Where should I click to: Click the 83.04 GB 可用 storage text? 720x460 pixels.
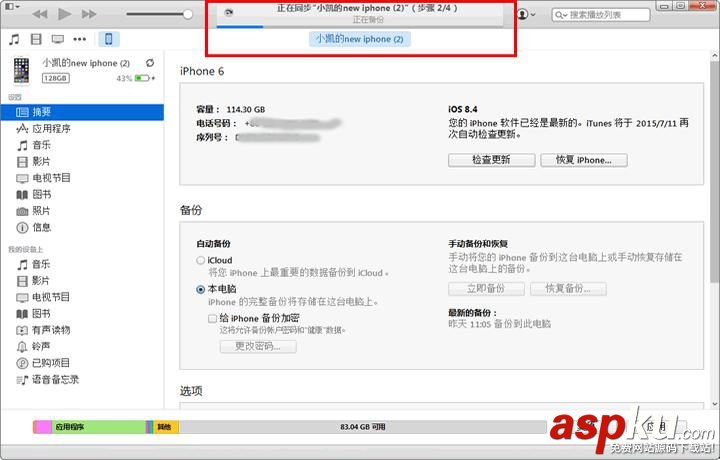click(363, 427)
